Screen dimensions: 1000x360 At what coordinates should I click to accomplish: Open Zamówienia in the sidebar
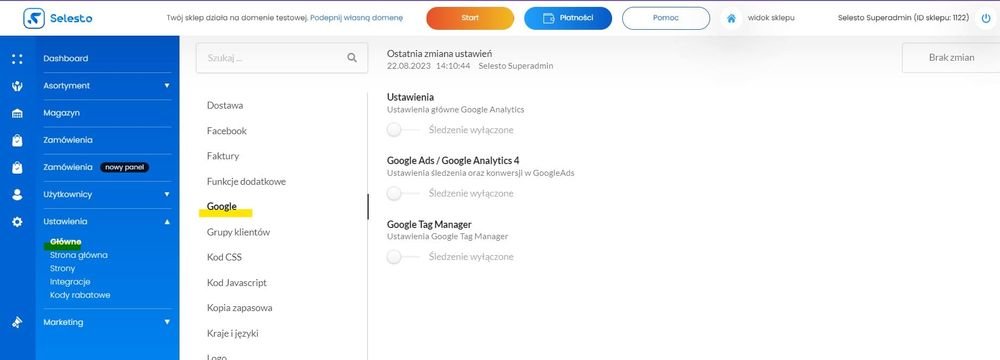[x=68, y=140]
